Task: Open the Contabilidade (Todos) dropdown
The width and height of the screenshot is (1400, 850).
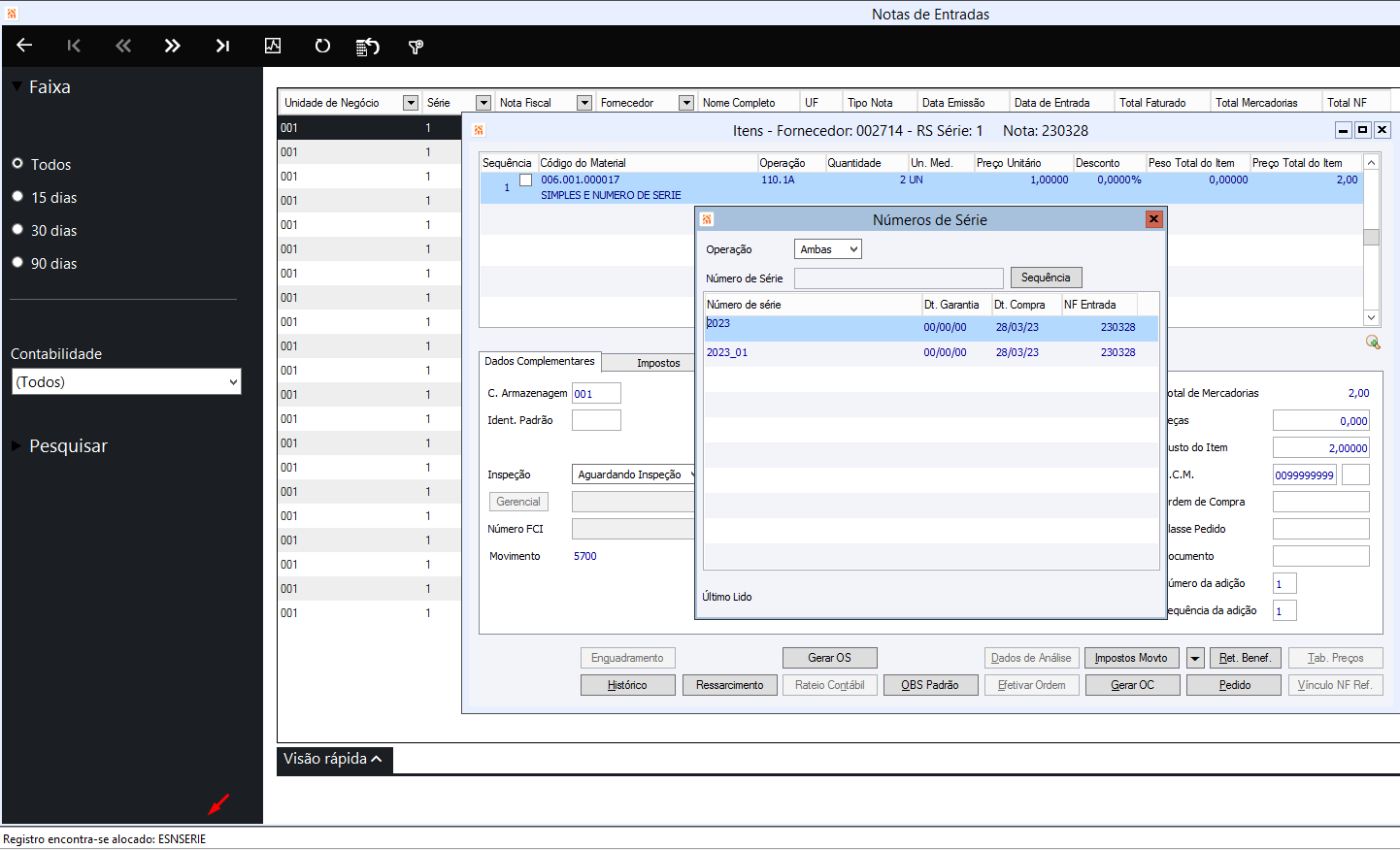Action: click(126, 382)
